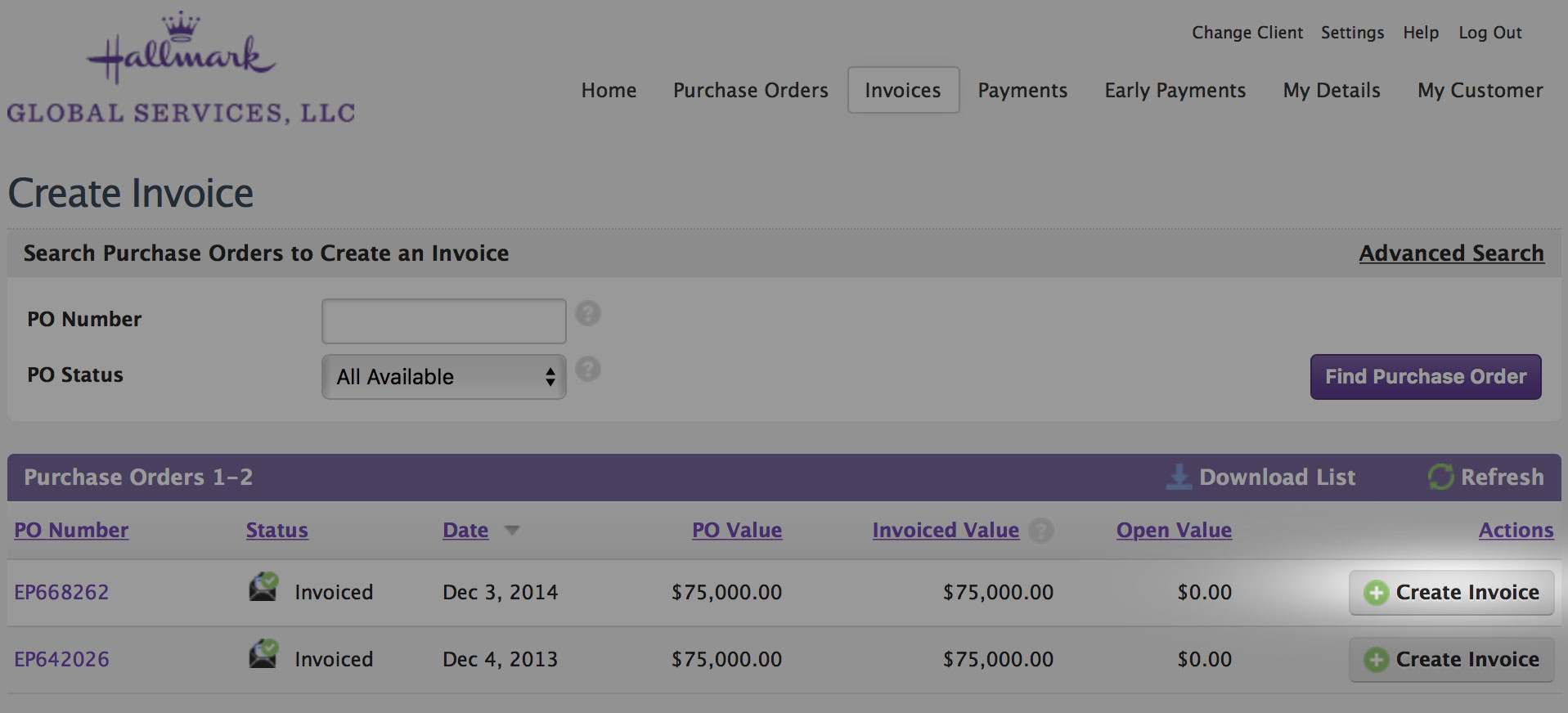The image size is (1568, 713).
Task: Click the download arrow icon for Download List
Action: pos(1179,477)
